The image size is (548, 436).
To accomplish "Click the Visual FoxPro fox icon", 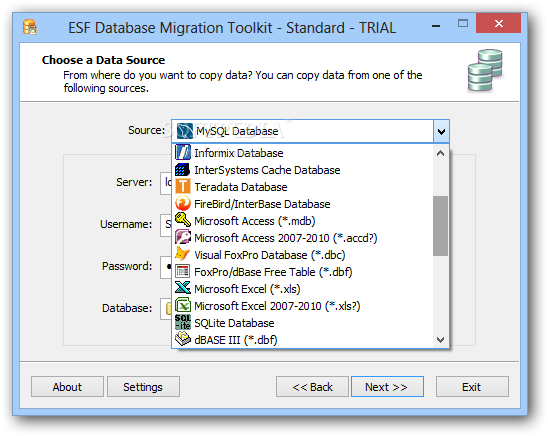I will [183, 255].
